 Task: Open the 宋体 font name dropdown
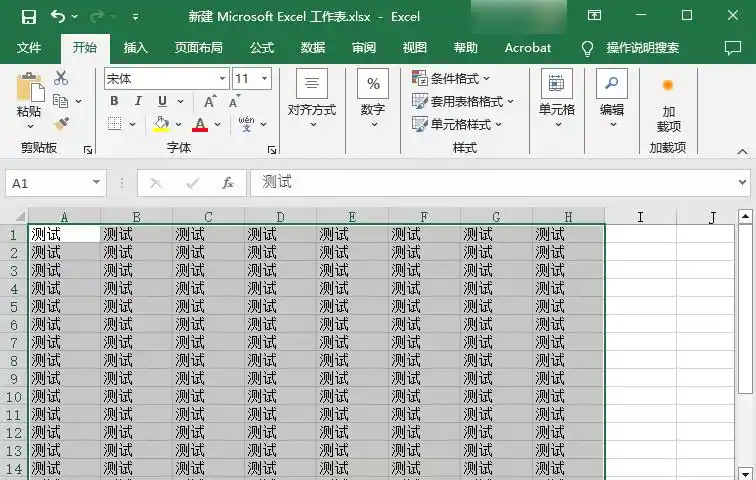point(222,78)
